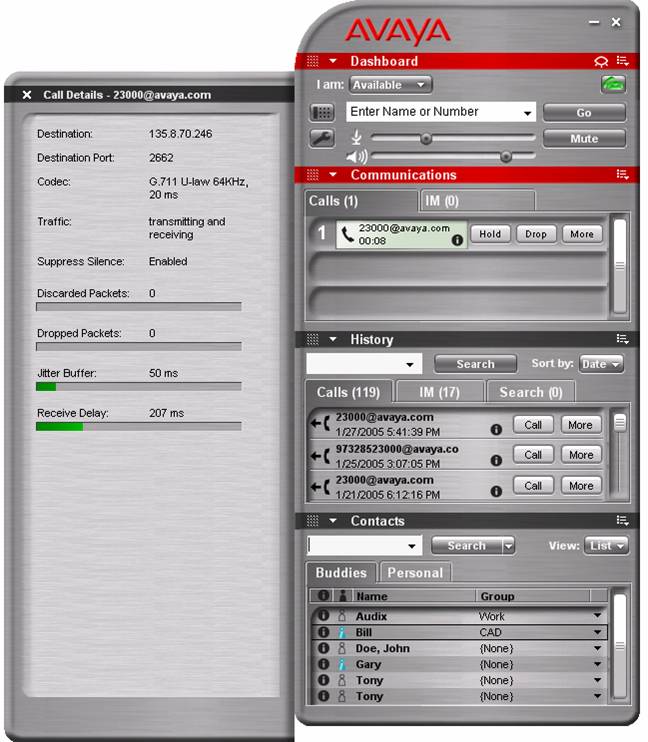Open the Contacts search field dropdown
The width and height of the screenshot is (648, 742).
(412, 546)
